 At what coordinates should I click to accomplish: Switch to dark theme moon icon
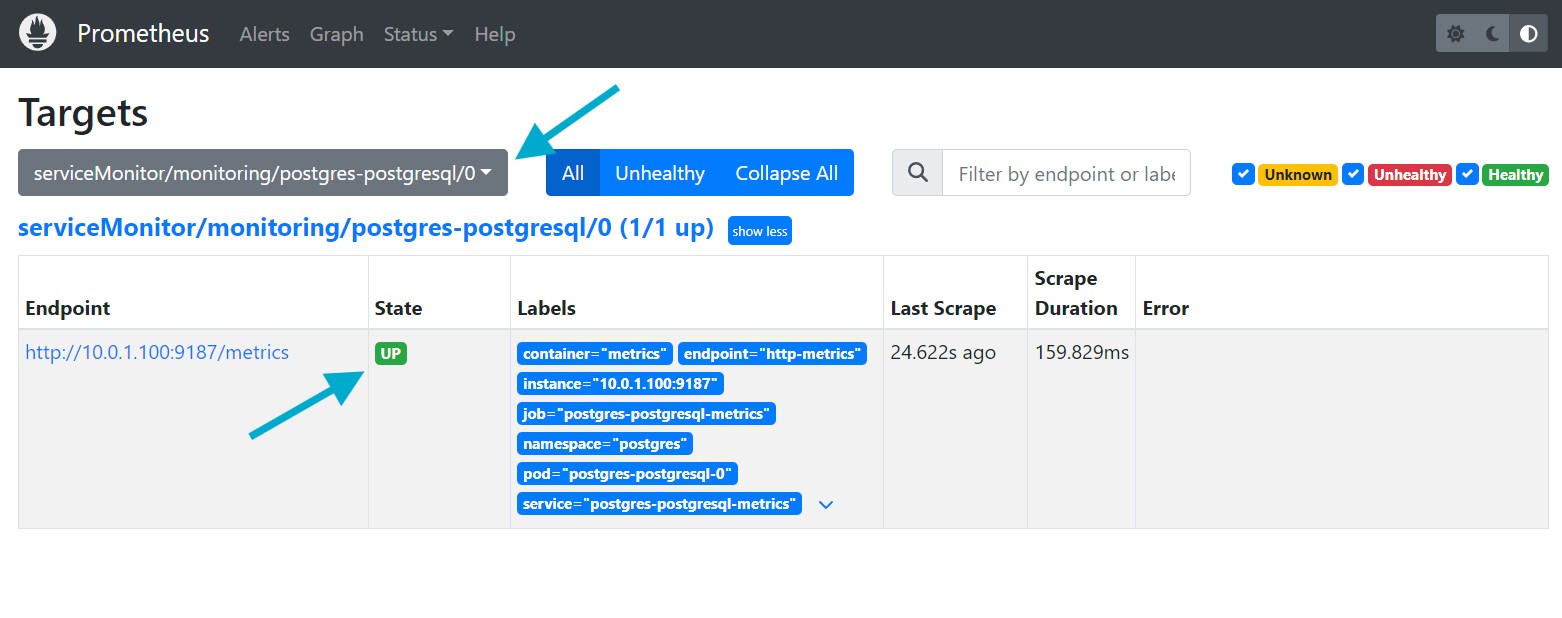(1492, 34)
